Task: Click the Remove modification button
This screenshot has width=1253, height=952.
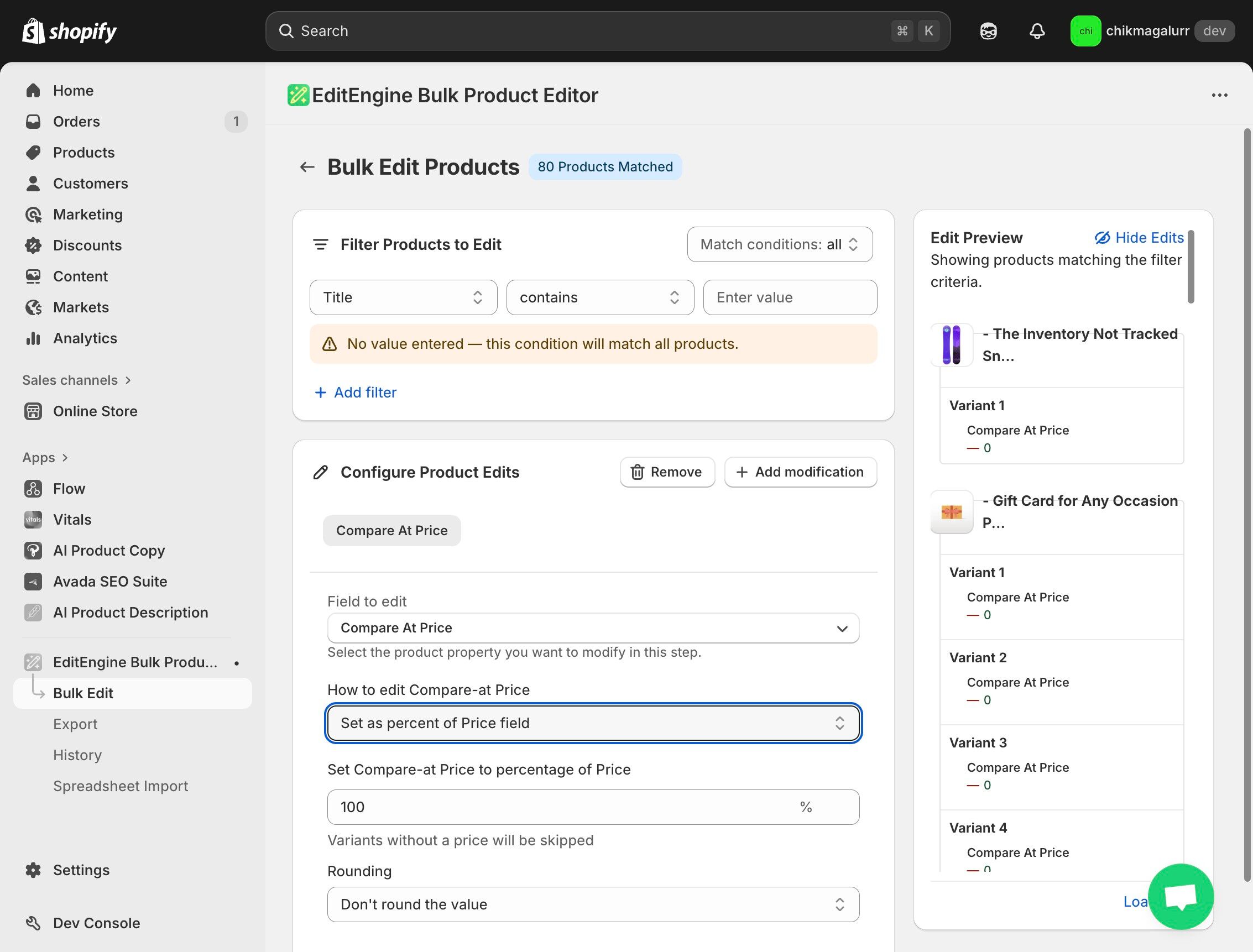Action: 666,472
